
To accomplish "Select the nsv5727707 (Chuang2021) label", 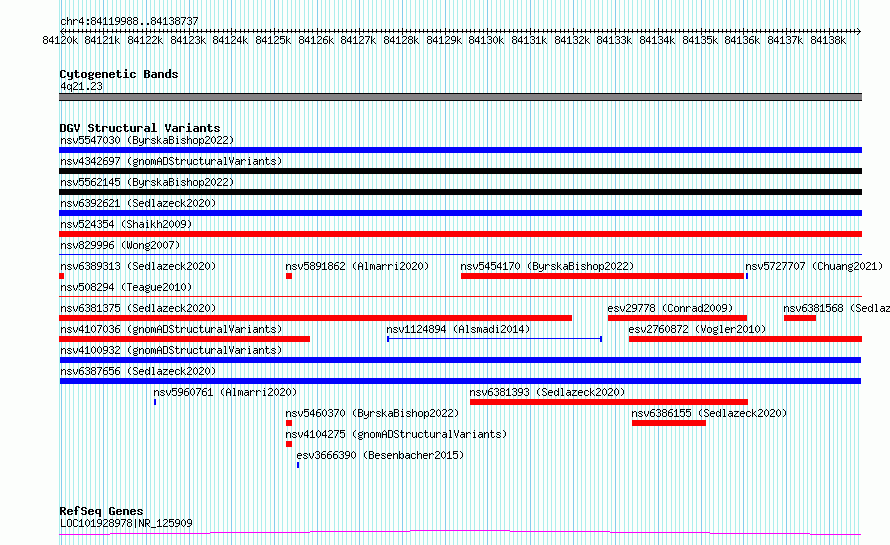I will pyautogui.click(x=814, y=266).
